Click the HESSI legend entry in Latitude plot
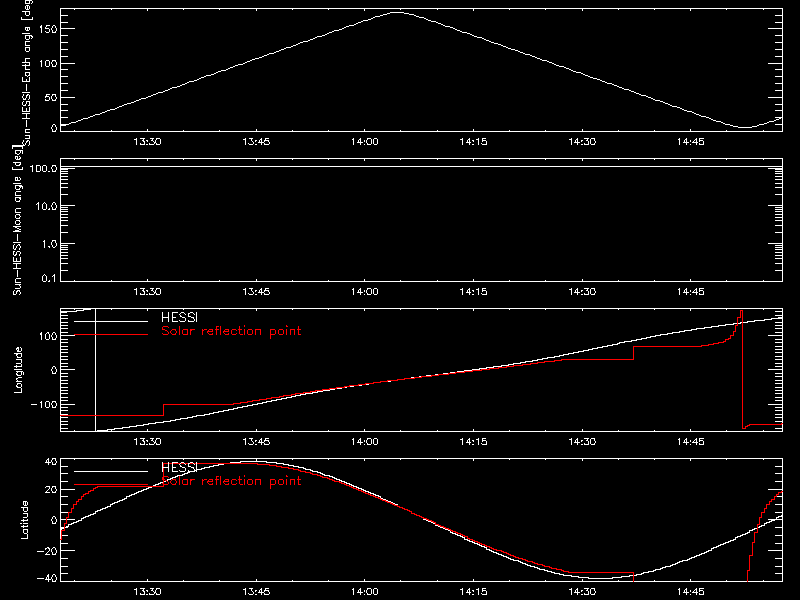 (x=180, y=467)
